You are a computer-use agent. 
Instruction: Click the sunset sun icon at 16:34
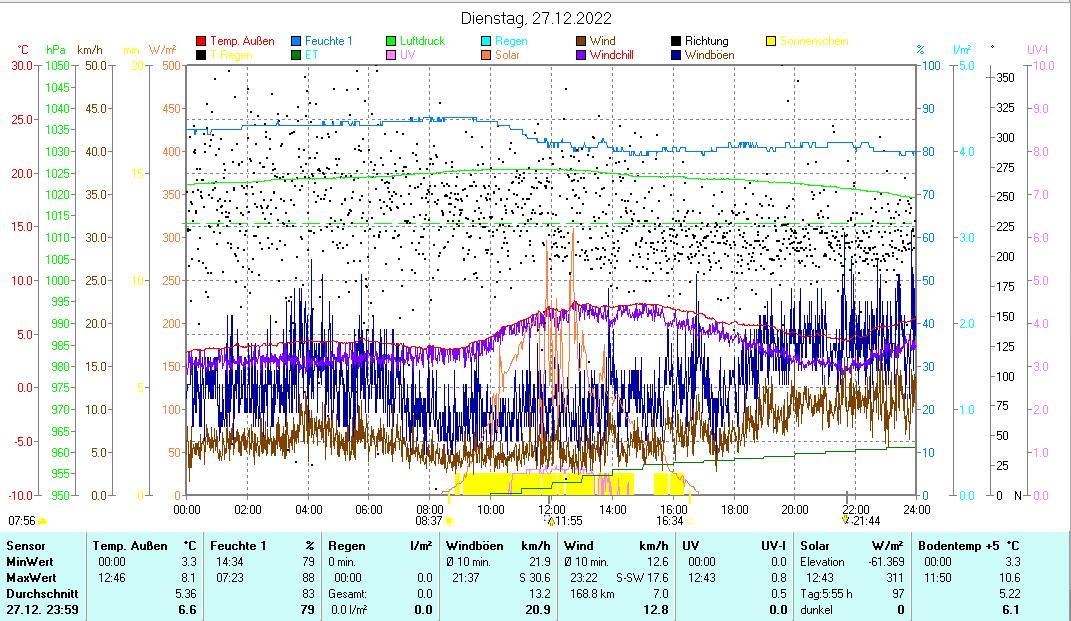(690, 520)
